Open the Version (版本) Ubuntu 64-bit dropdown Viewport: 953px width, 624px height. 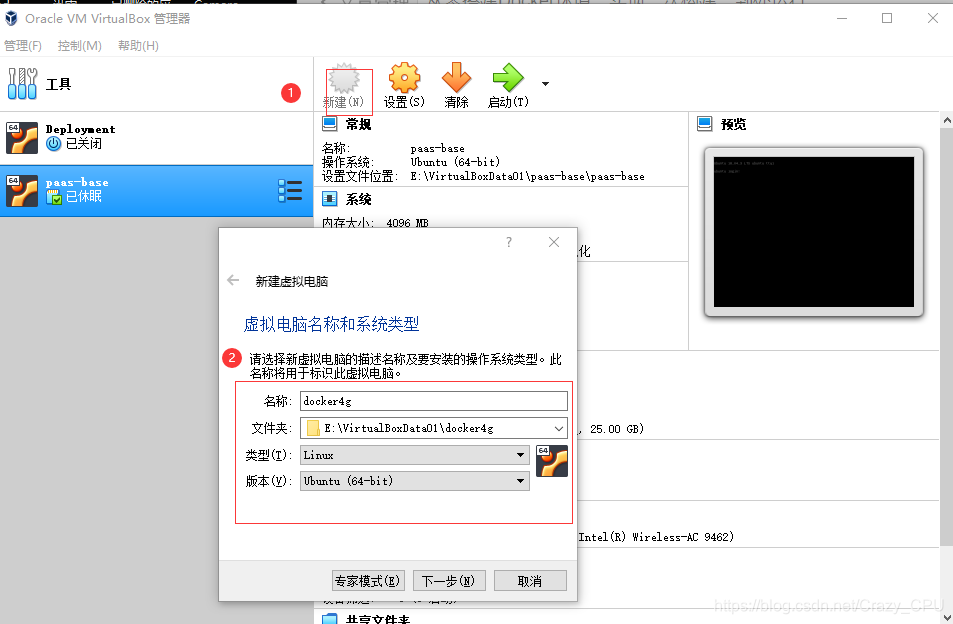[x=415, y=481]
